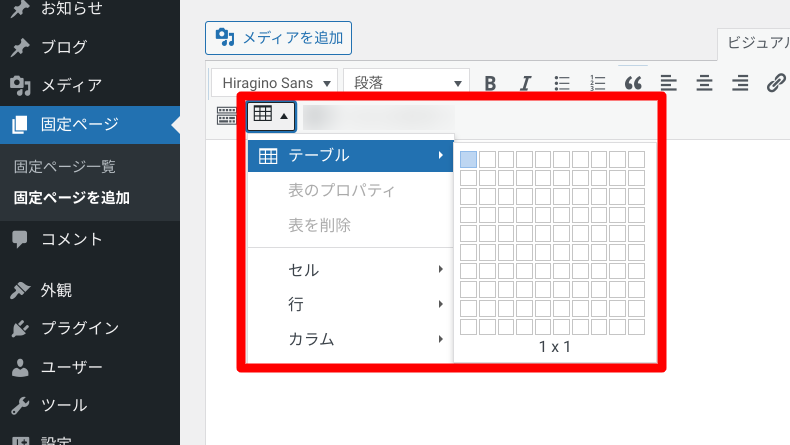Click the pages icon beside 固定ページ

(19, 124)
